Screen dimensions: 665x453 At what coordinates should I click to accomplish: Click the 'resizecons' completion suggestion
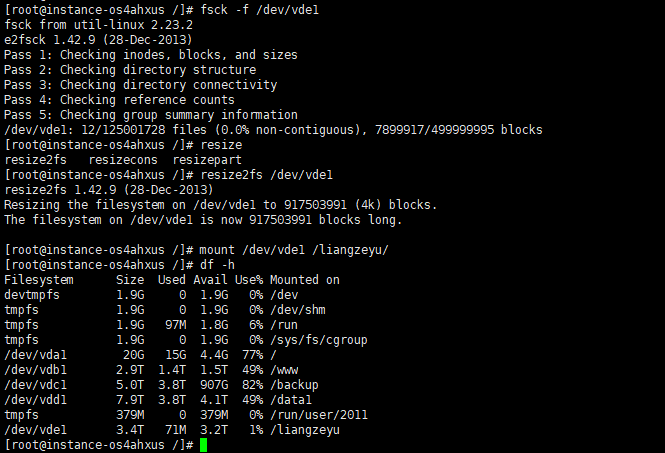point(123,160)
